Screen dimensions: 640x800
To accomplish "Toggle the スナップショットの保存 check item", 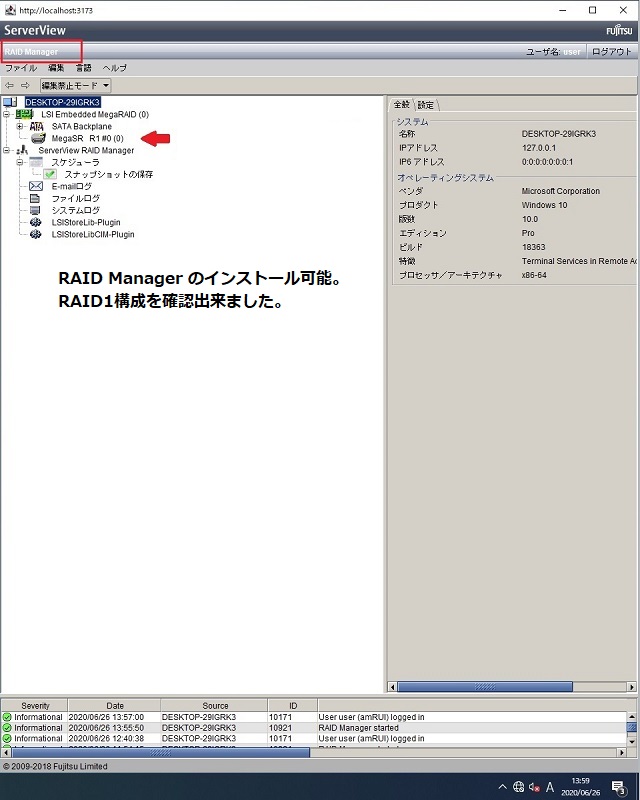I will [x=50, y=174].
